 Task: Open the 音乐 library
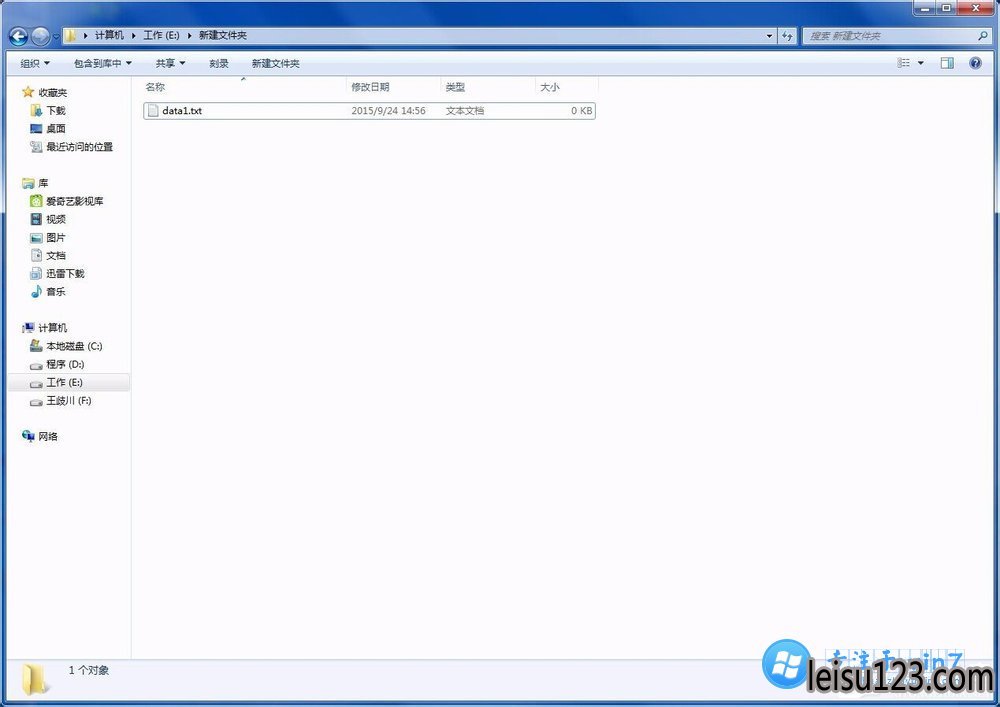[x=55, y=291]
